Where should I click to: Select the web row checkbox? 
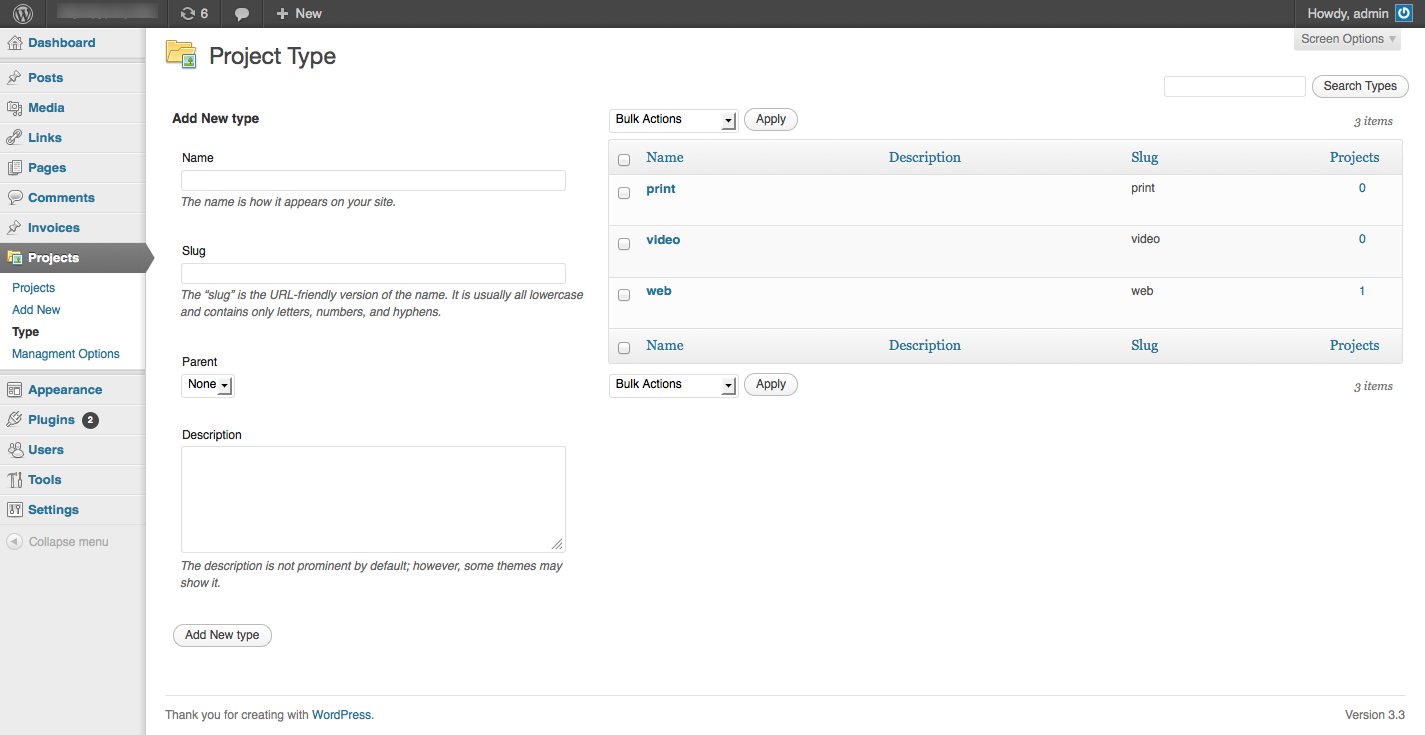pos(624,295)
